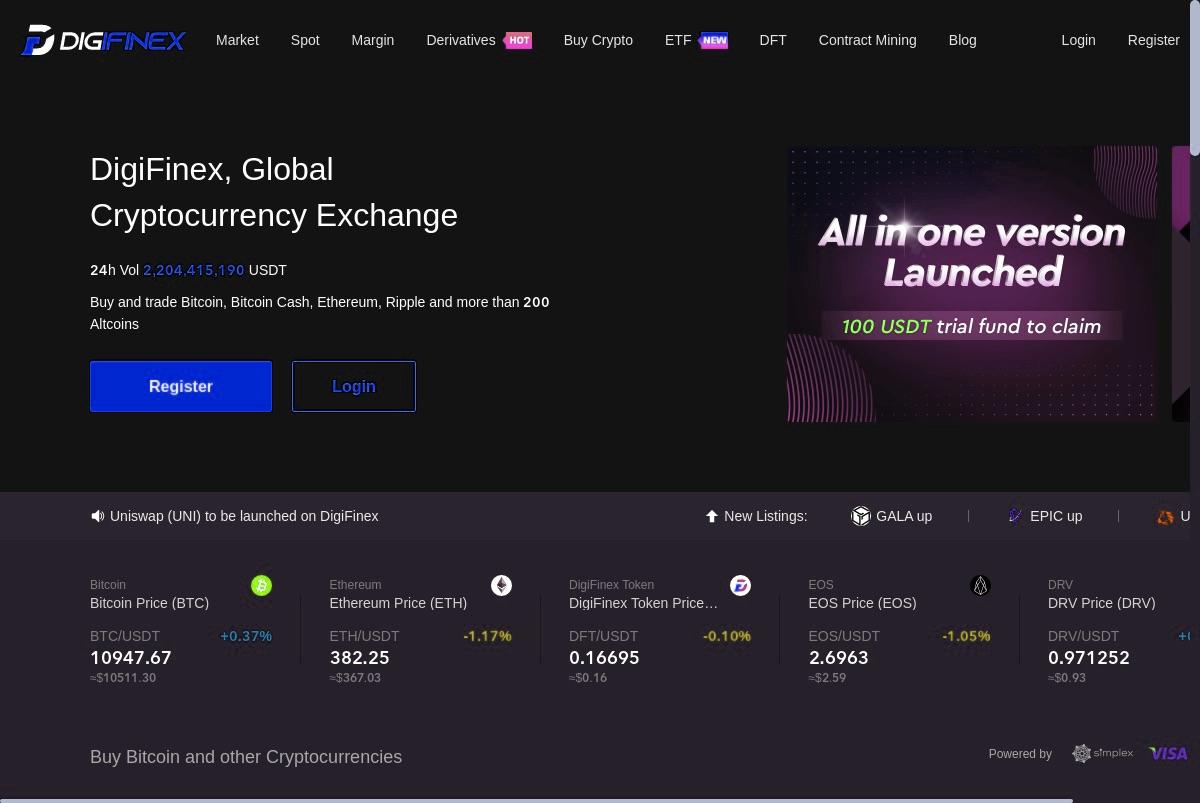Open the Spot menu item
The width and height of the screenshot is (1200, 803).
point(305,40)
